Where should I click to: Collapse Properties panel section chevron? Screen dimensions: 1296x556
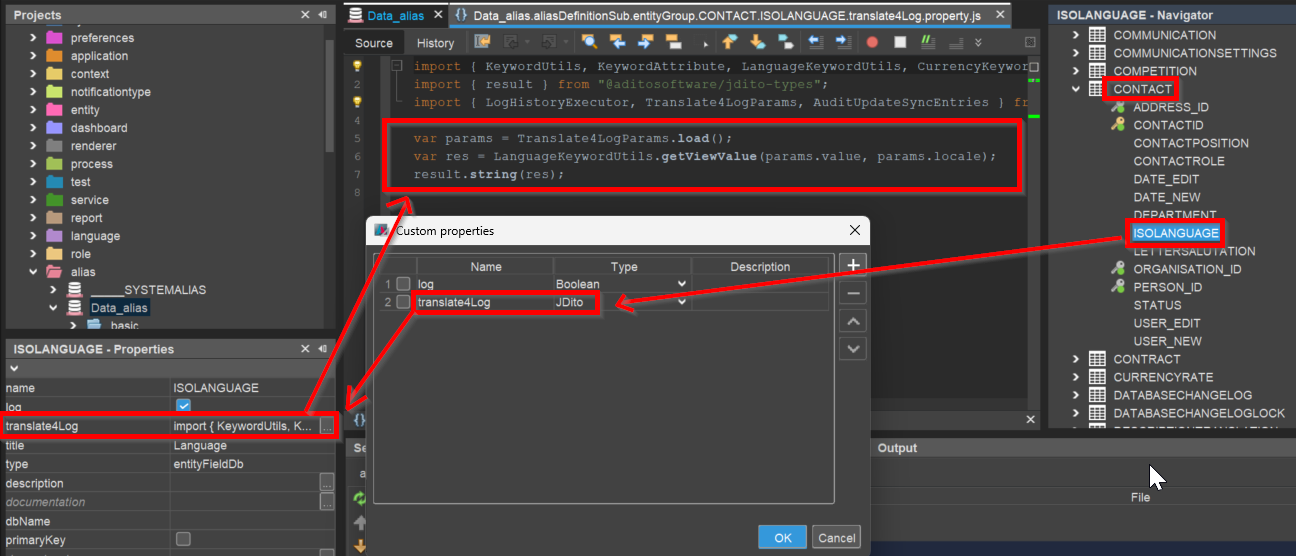click(x=14, y=369)
